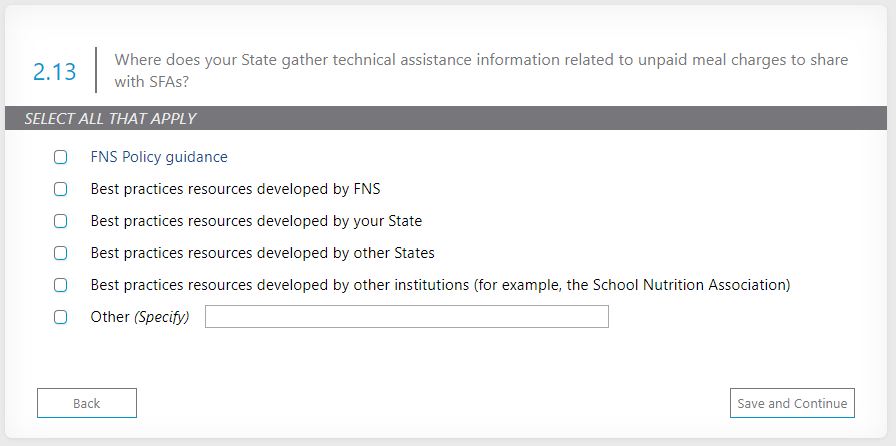Click the 'developed by other States' option label
The image size is (896, 446).
[262, 253]
